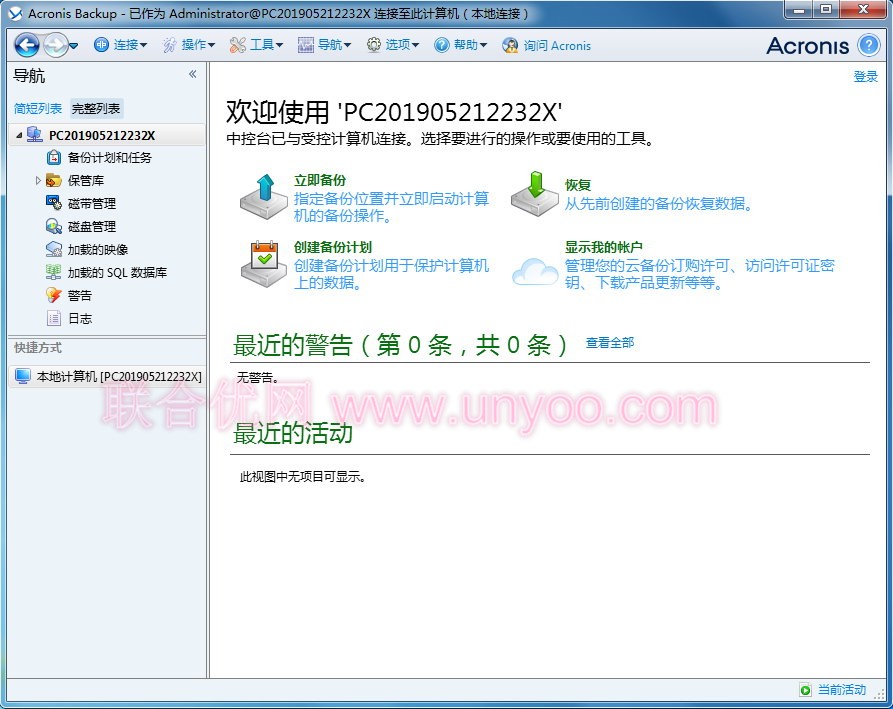Select 加载的 SQL 数据库 label
The height and width of the screenshot is (709, 893).
[117, 272]
